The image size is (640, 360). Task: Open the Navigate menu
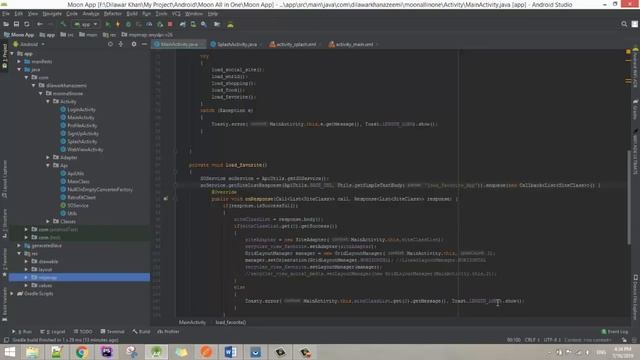pyautogui.click(x=52, y=14)
